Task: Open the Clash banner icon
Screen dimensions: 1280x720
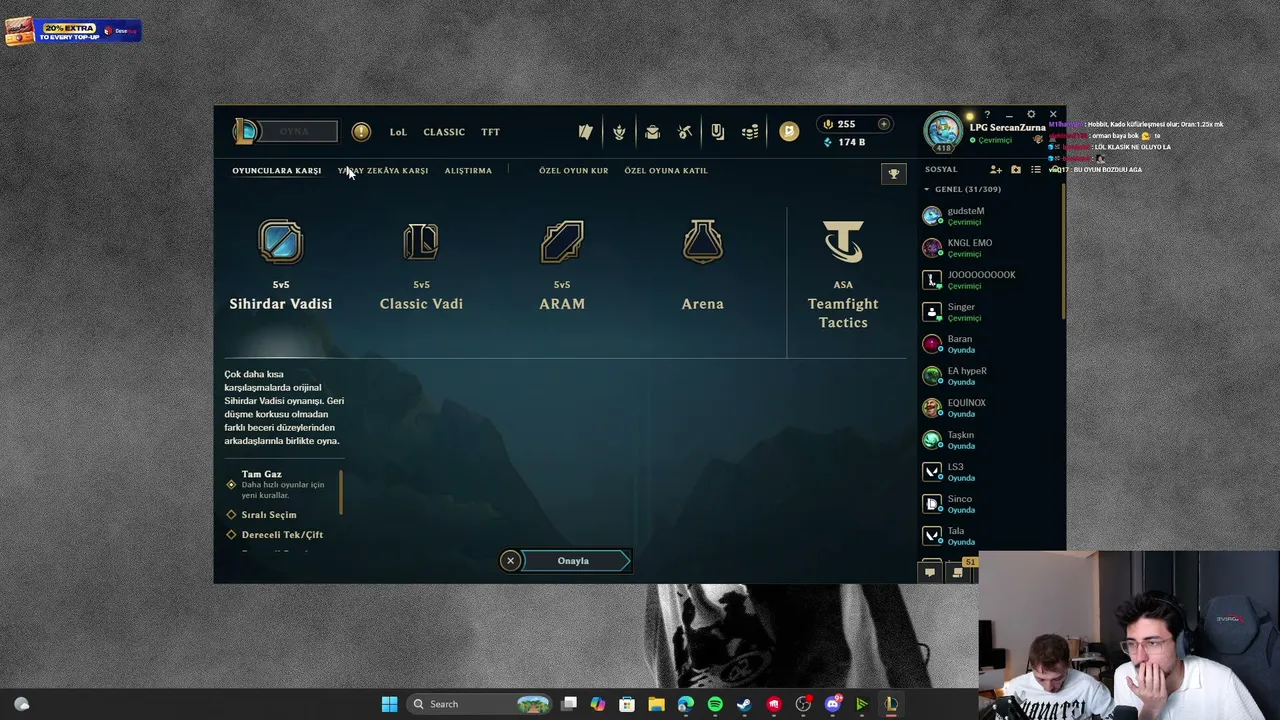Action: pos(717,132)
